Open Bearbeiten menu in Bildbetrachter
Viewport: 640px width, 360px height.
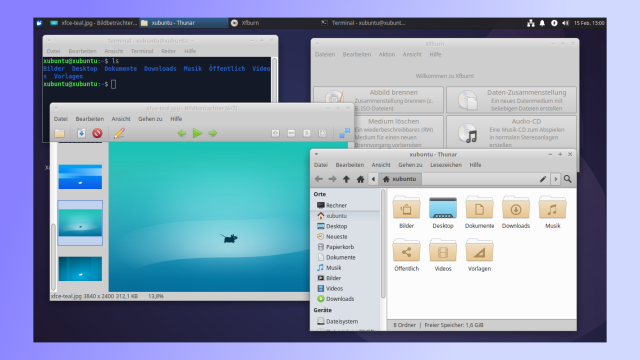(89, 119)
